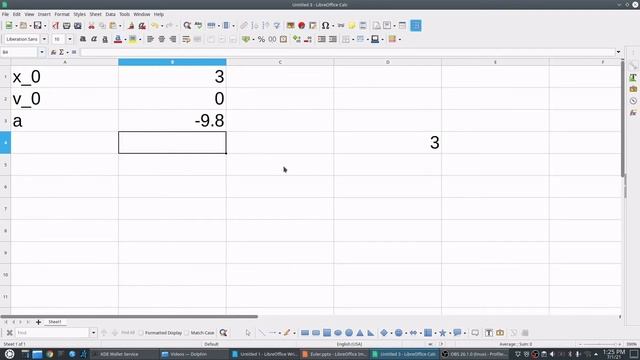Insert a comment with yellow note icon

[352, 26]
